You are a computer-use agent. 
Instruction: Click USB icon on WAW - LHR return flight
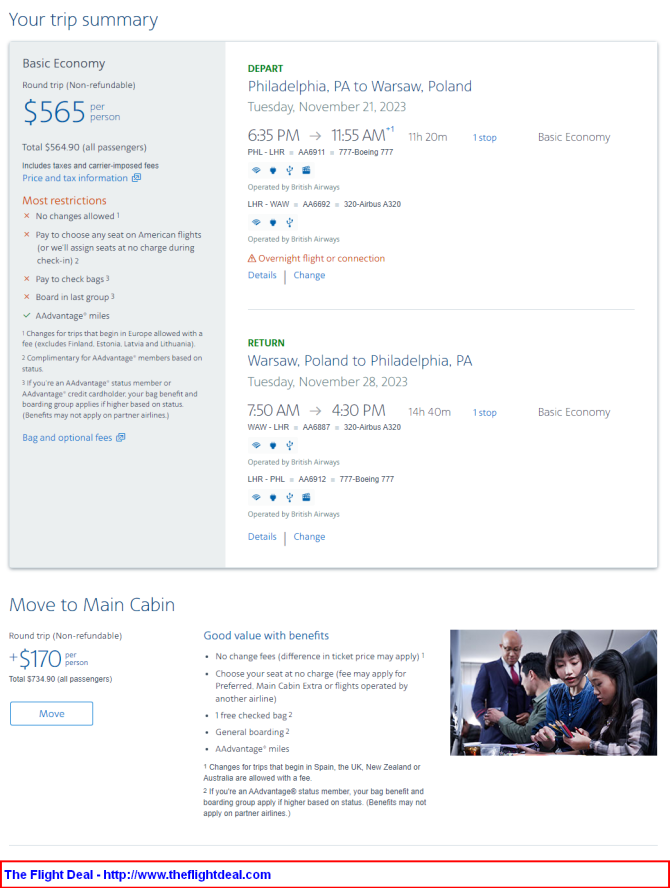click(289, 445)
